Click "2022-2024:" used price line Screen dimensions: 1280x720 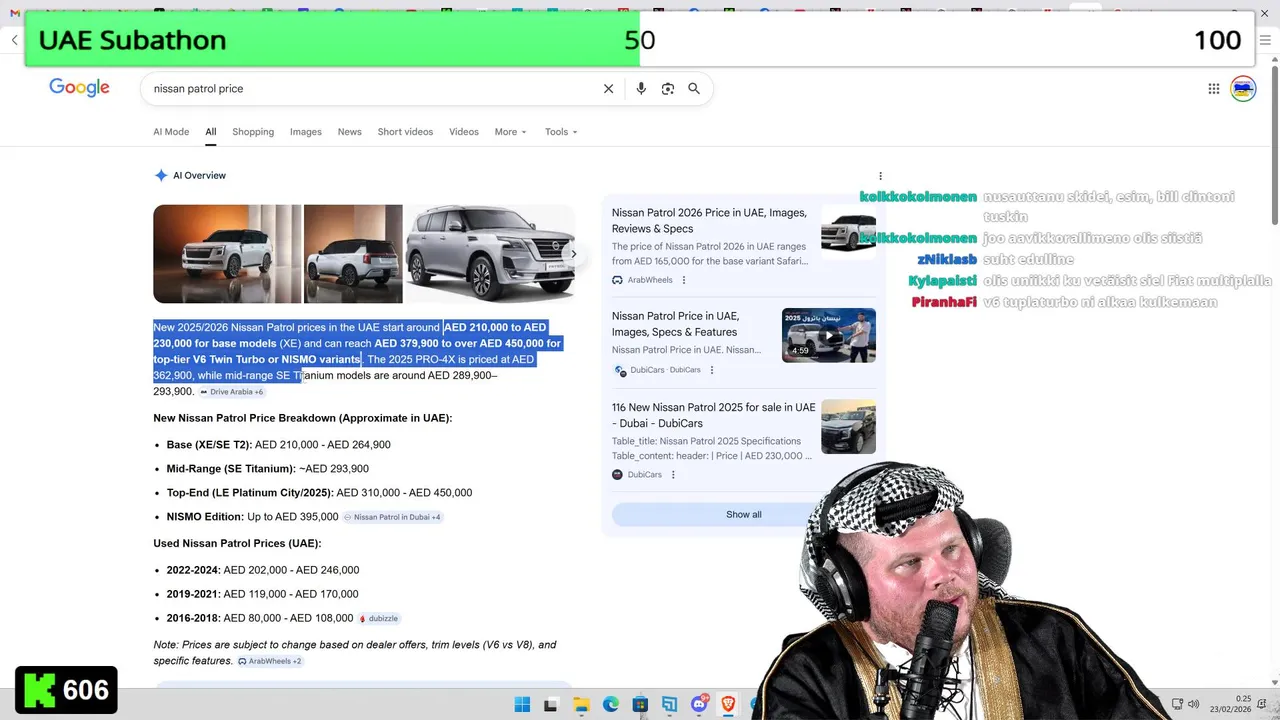click(263, 570)
